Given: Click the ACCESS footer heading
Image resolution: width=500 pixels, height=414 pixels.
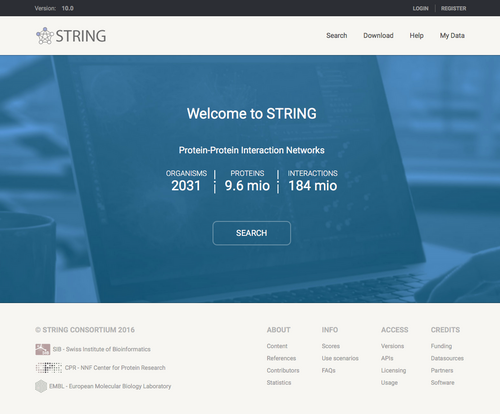Looking at the screenshot, I should (x=395, y=330).
